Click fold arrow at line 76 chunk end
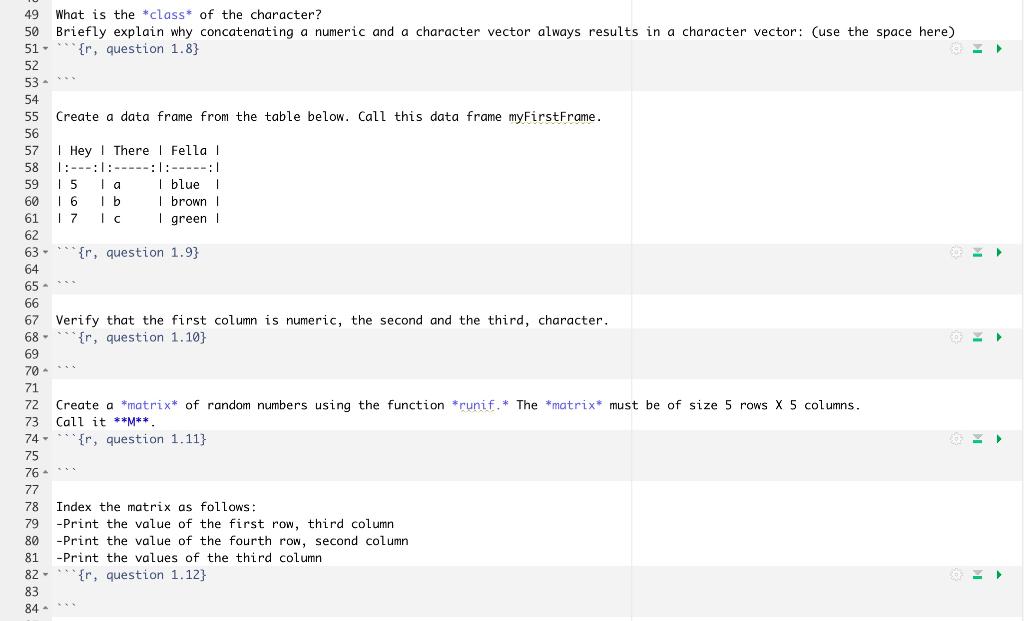Viewport: 1024px width, 621px height. [x=45, y=473]
